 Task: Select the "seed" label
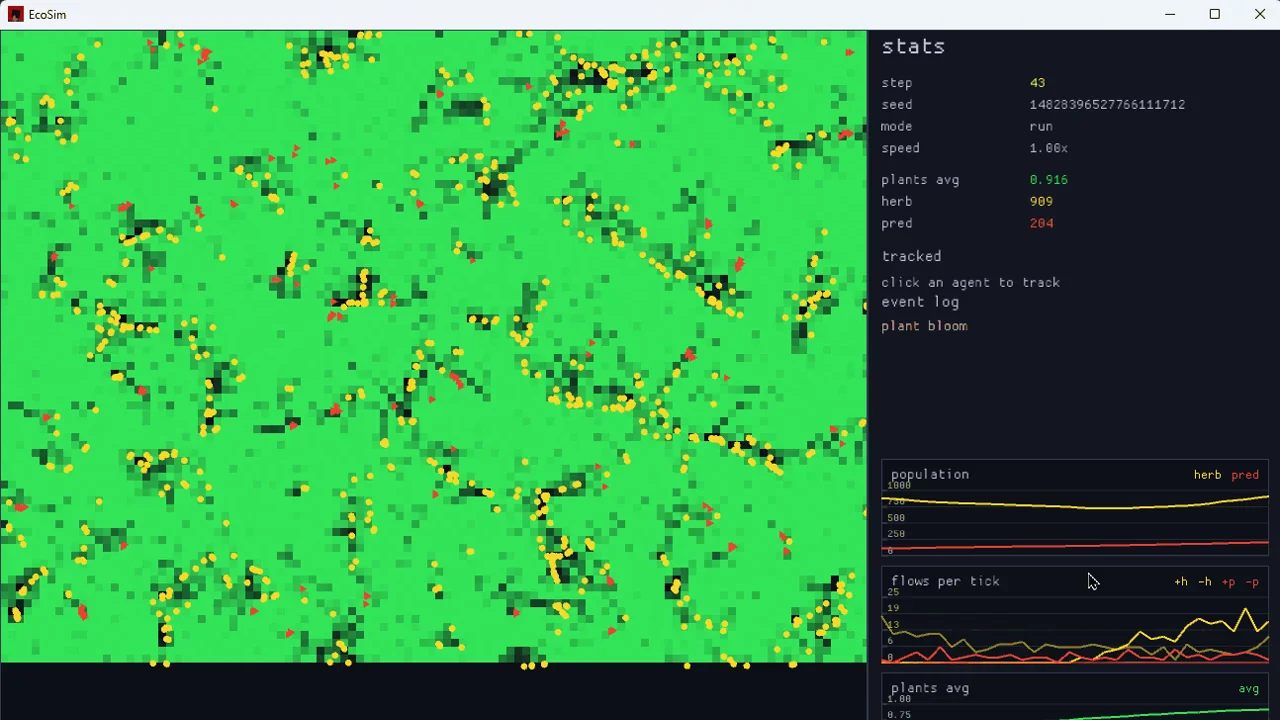click(897, 105)
